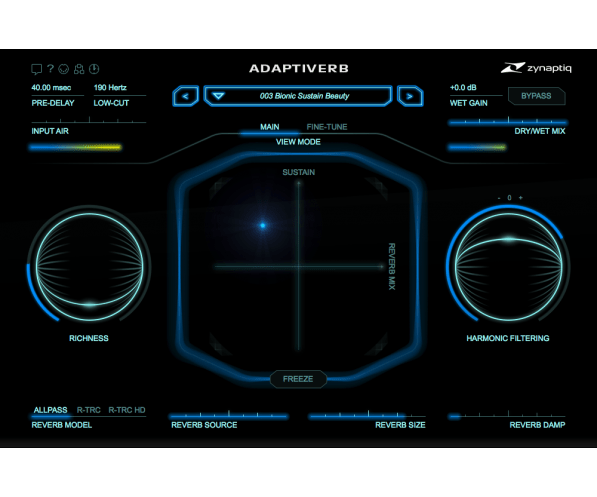Click the WET GAIN label
This screenshot has height=497, width=597.
(x=469, y=103)
